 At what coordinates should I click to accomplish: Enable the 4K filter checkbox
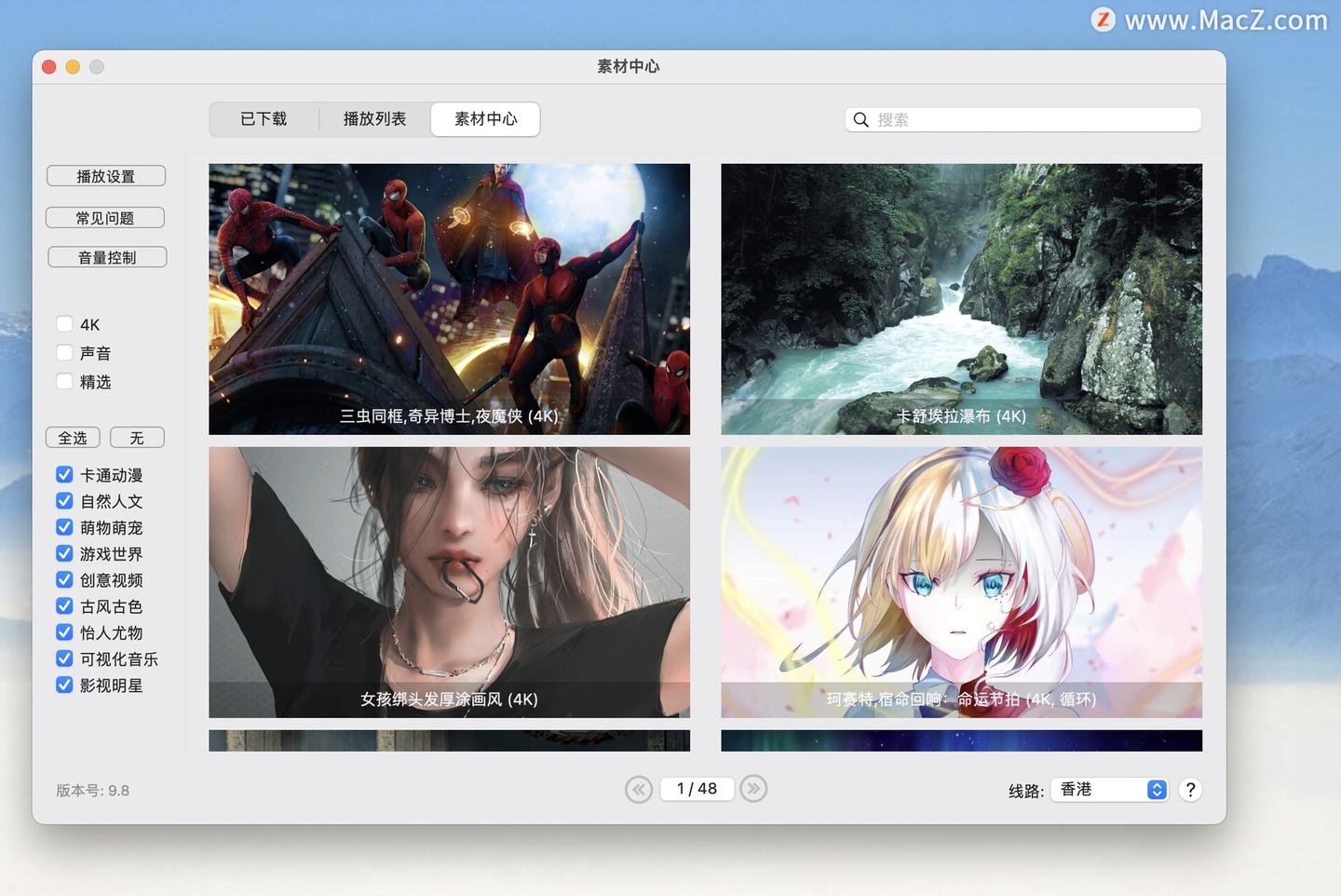64,324
